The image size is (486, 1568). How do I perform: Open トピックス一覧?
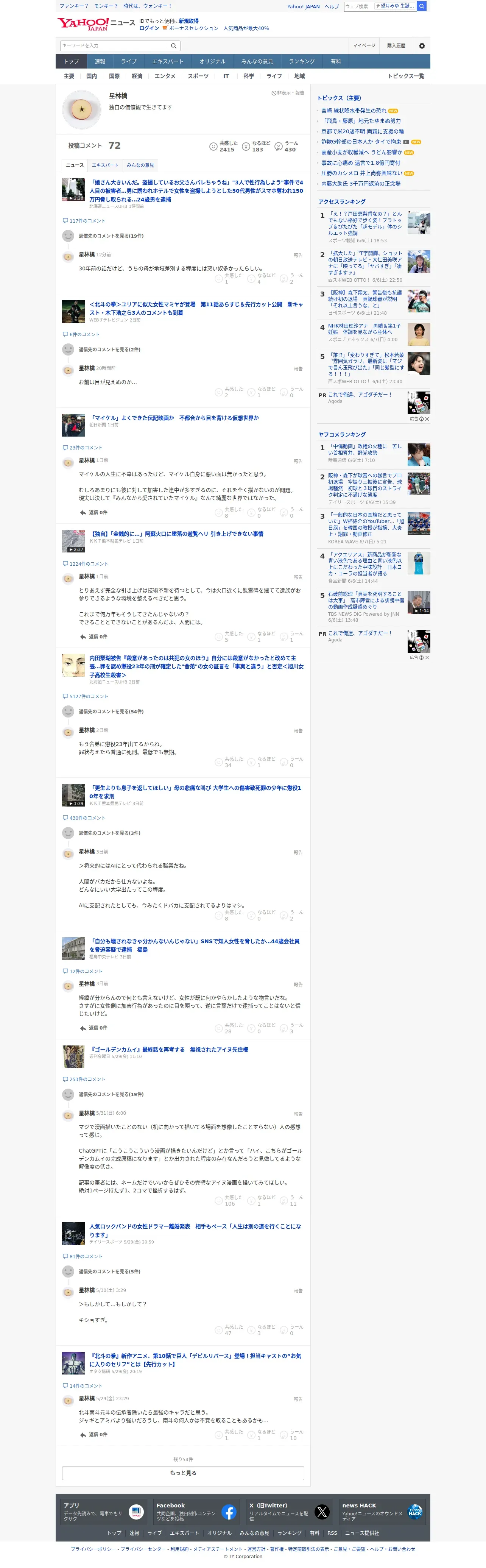(x=406, y=77)
